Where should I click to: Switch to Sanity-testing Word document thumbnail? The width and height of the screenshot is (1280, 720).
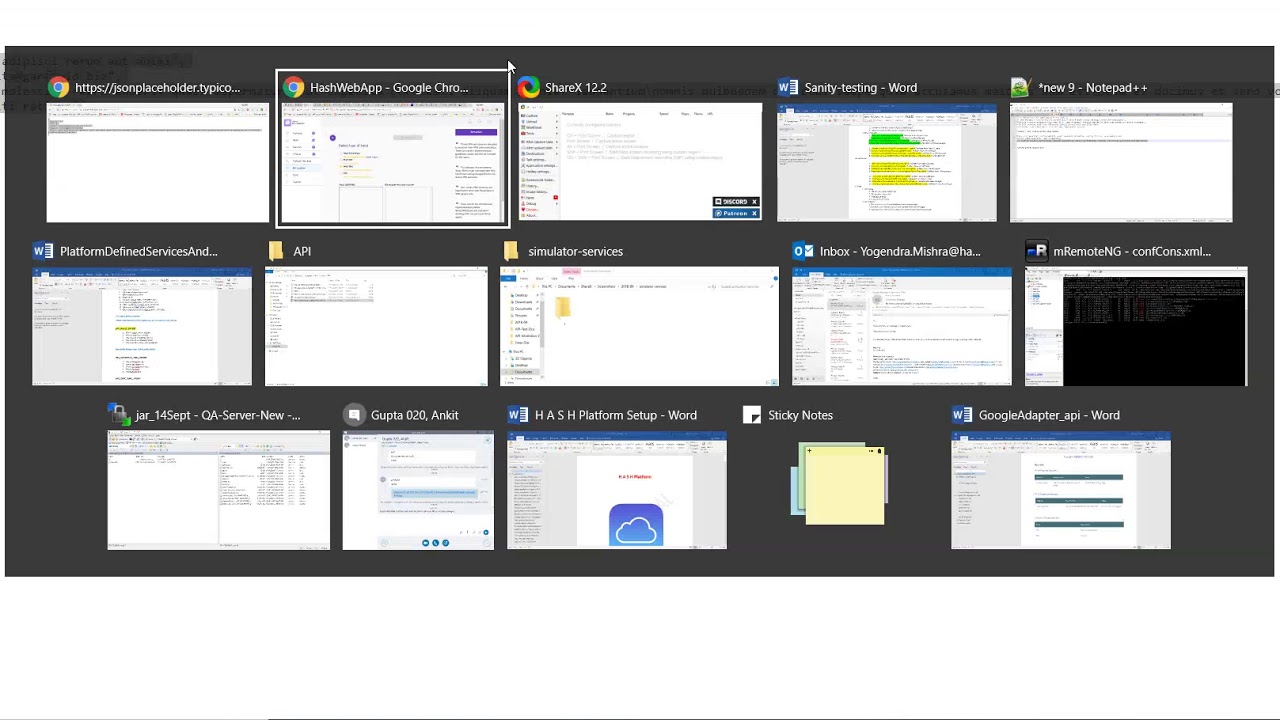click(x=887, y=163)
